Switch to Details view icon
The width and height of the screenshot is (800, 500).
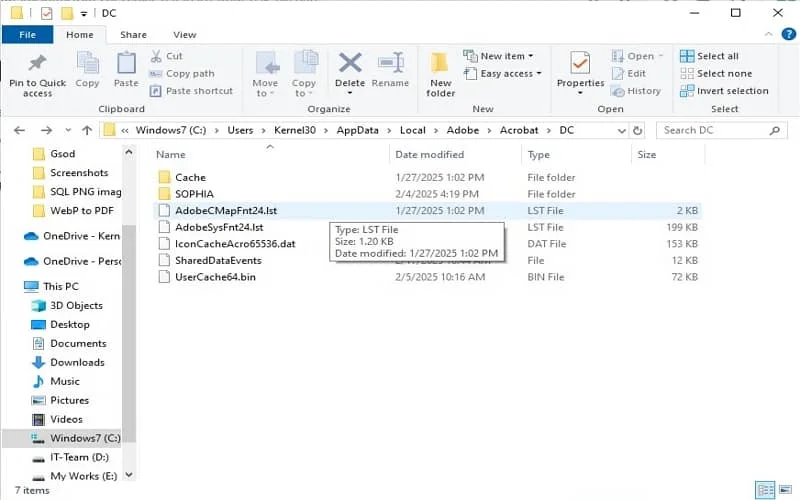click(765, 490)
